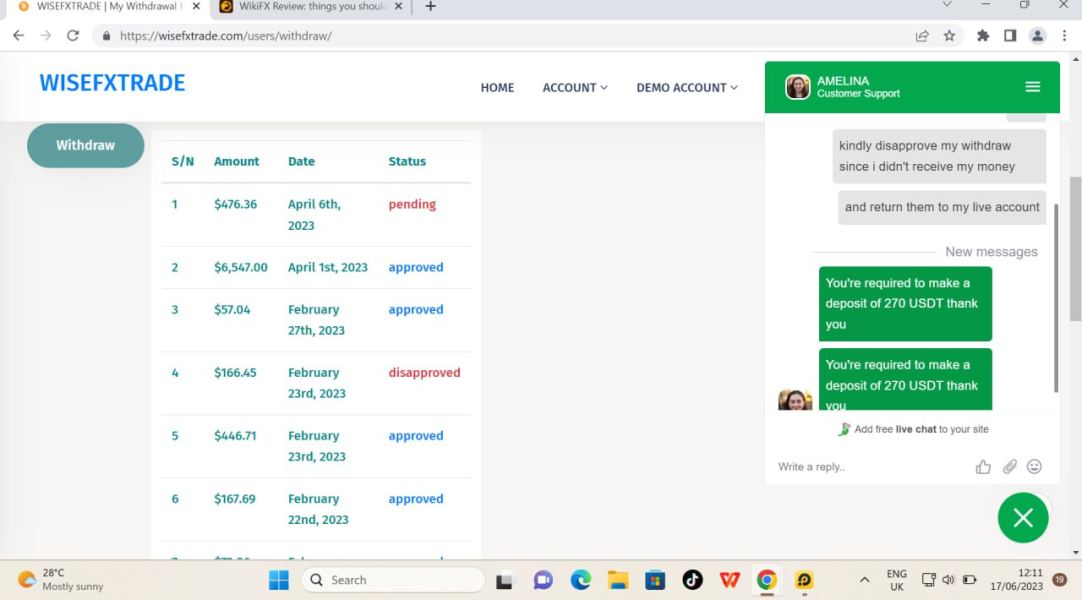Click the pending status of row 1
Image resolution: width=1082 pixels, height=600 pixels.
click(412, 204)
